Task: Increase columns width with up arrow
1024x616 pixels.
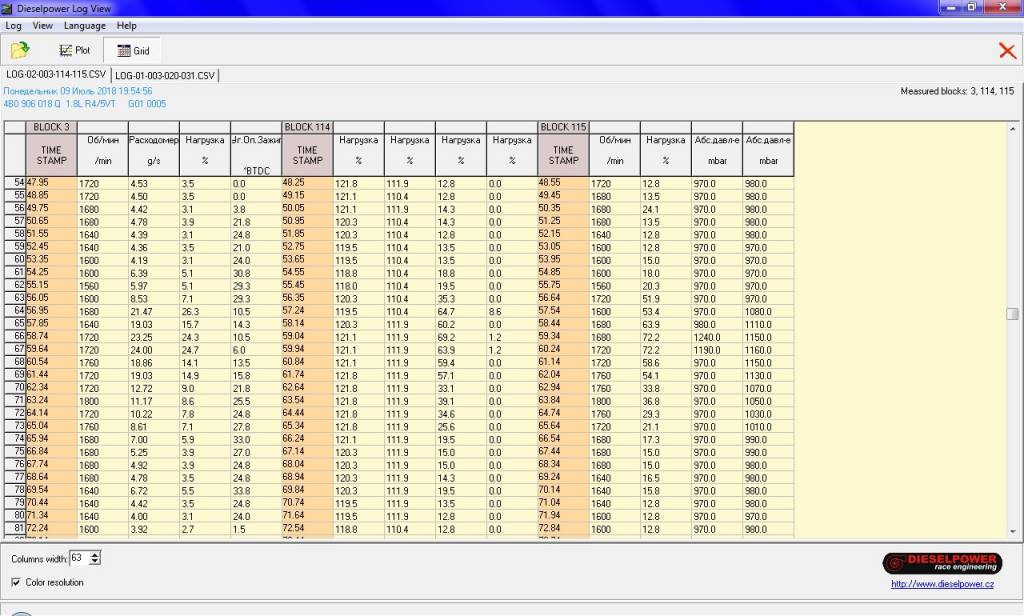Action: 95,554
